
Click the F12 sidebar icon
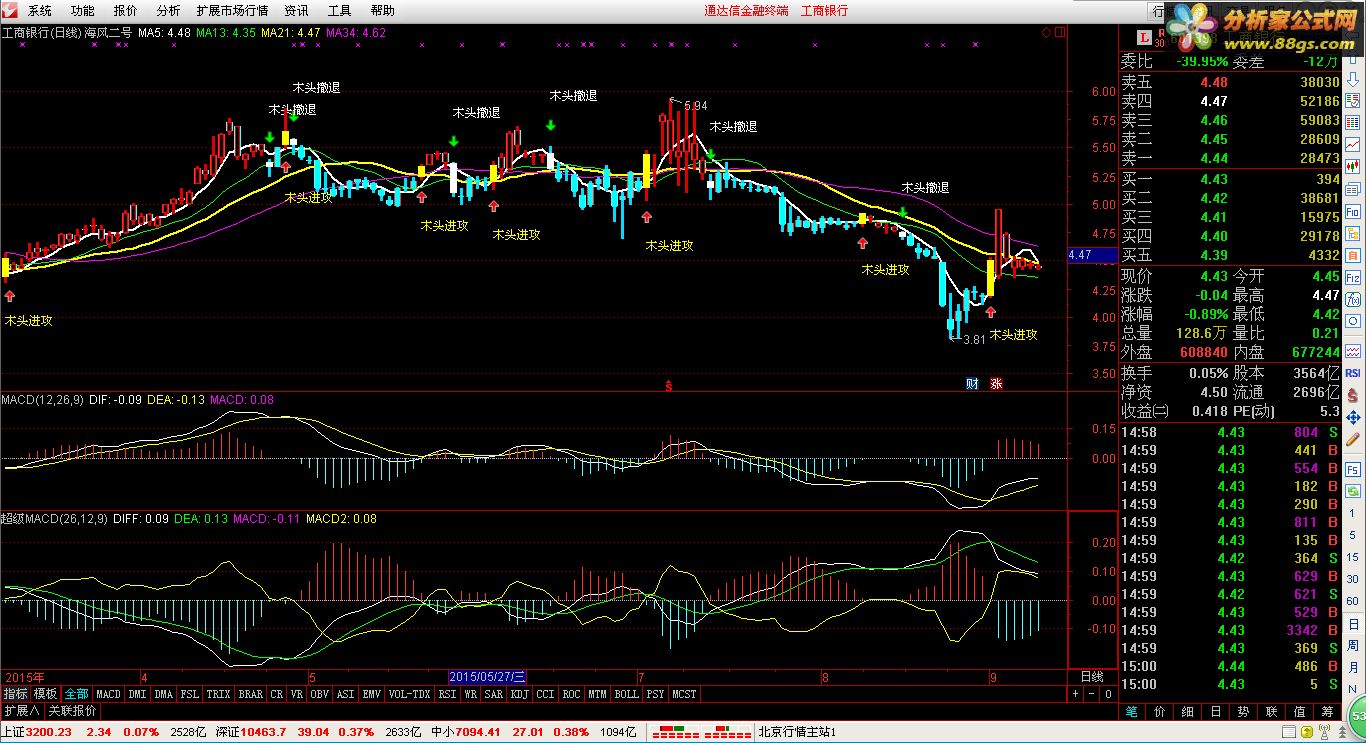pyautogui.click(x=1354, y=276)
